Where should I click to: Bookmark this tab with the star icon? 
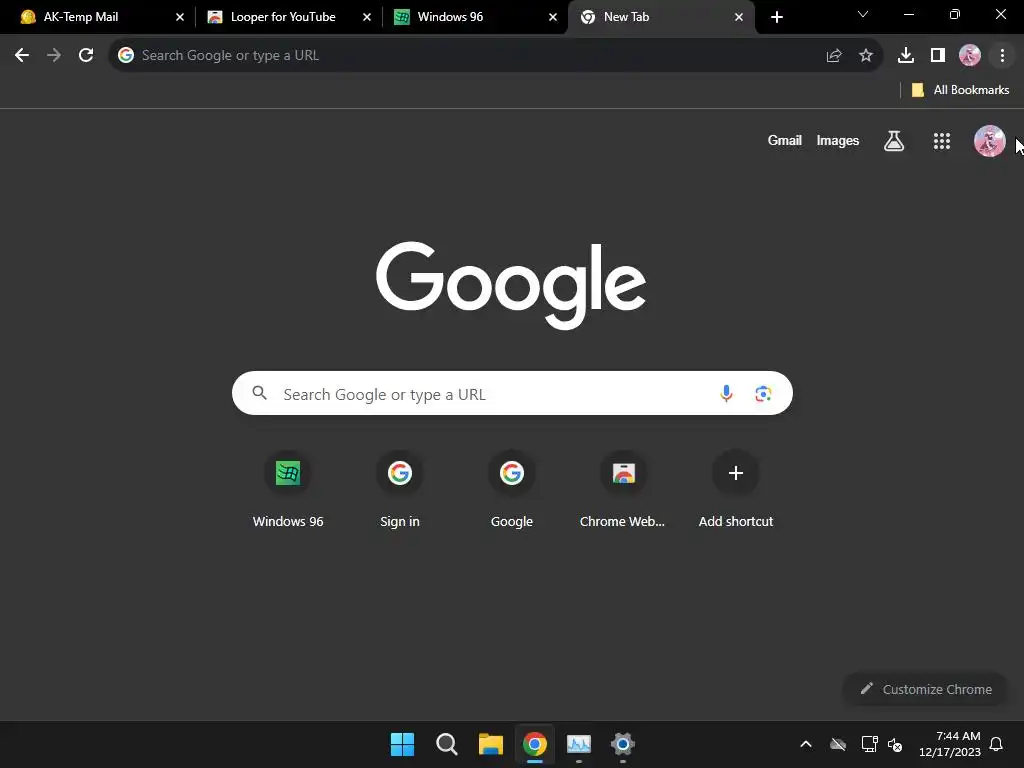[x=866, y=56]
